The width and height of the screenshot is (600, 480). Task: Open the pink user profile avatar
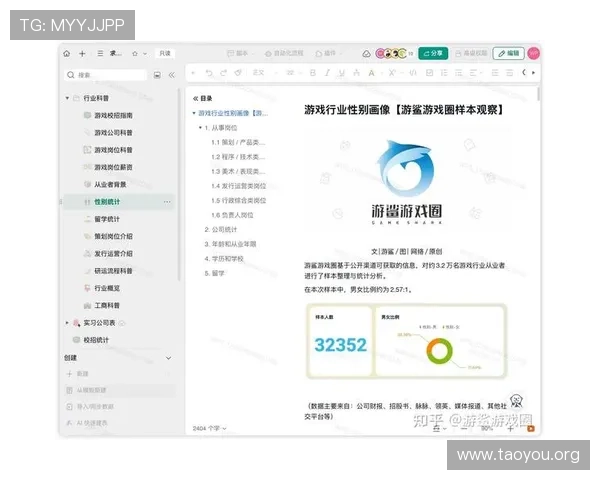(534, 53)
